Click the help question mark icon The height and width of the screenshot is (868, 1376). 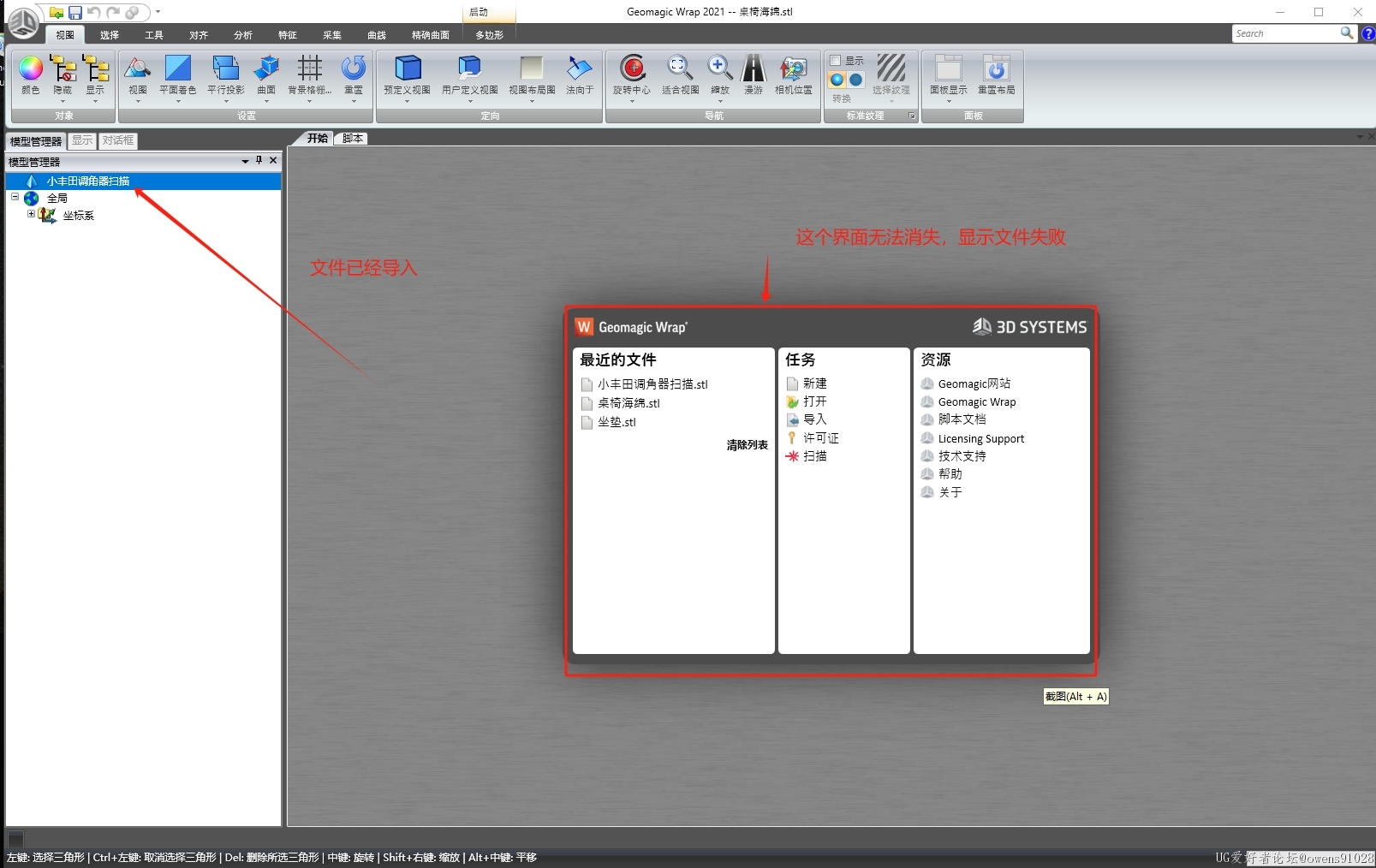(1368, 33)
